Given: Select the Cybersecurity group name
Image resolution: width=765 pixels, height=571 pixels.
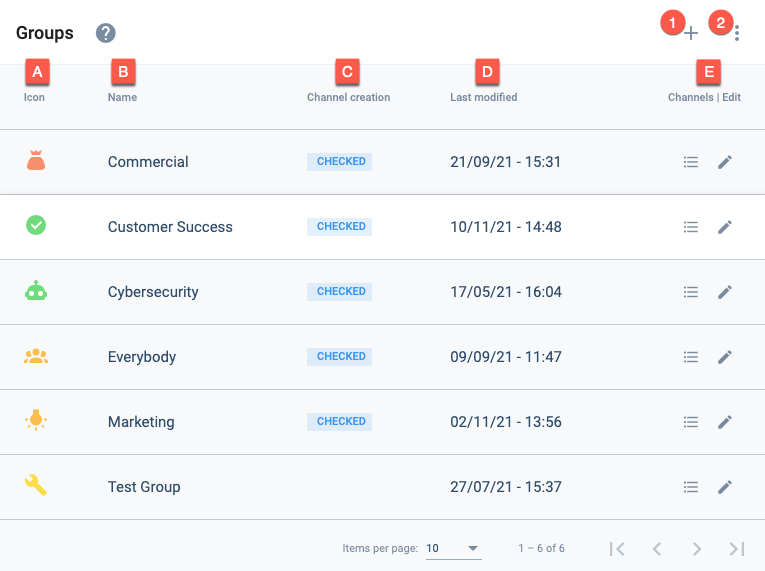Looking at the screenshot, I should [153, 292].
